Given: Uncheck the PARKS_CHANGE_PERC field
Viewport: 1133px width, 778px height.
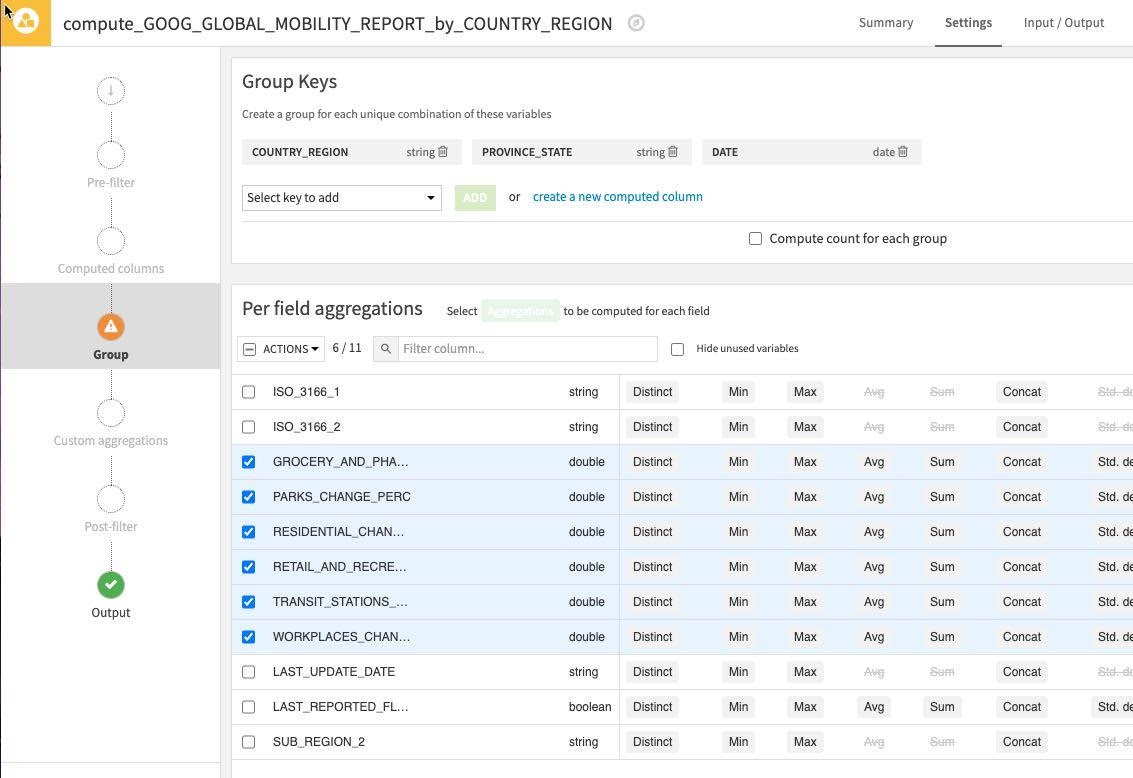Looking at the screenshot, I should point(249,497).
